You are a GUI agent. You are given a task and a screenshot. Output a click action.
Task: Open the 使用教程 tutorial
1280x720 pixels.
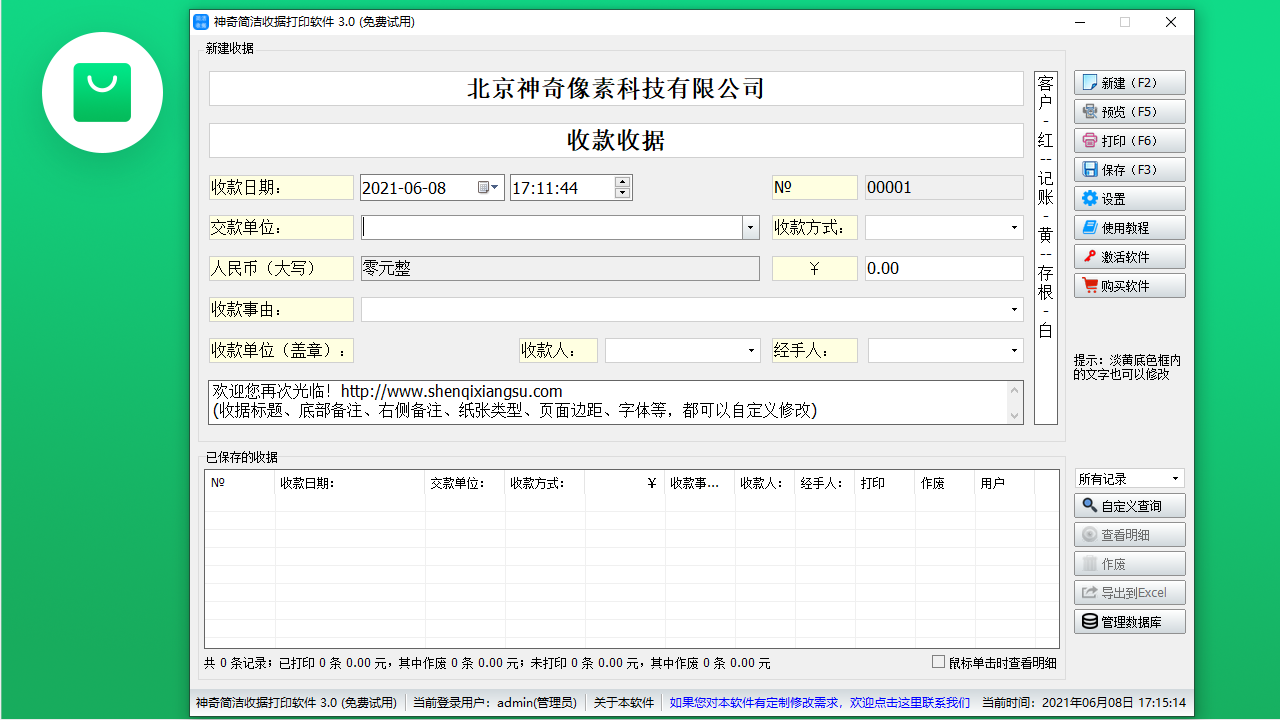(1130, 228)
